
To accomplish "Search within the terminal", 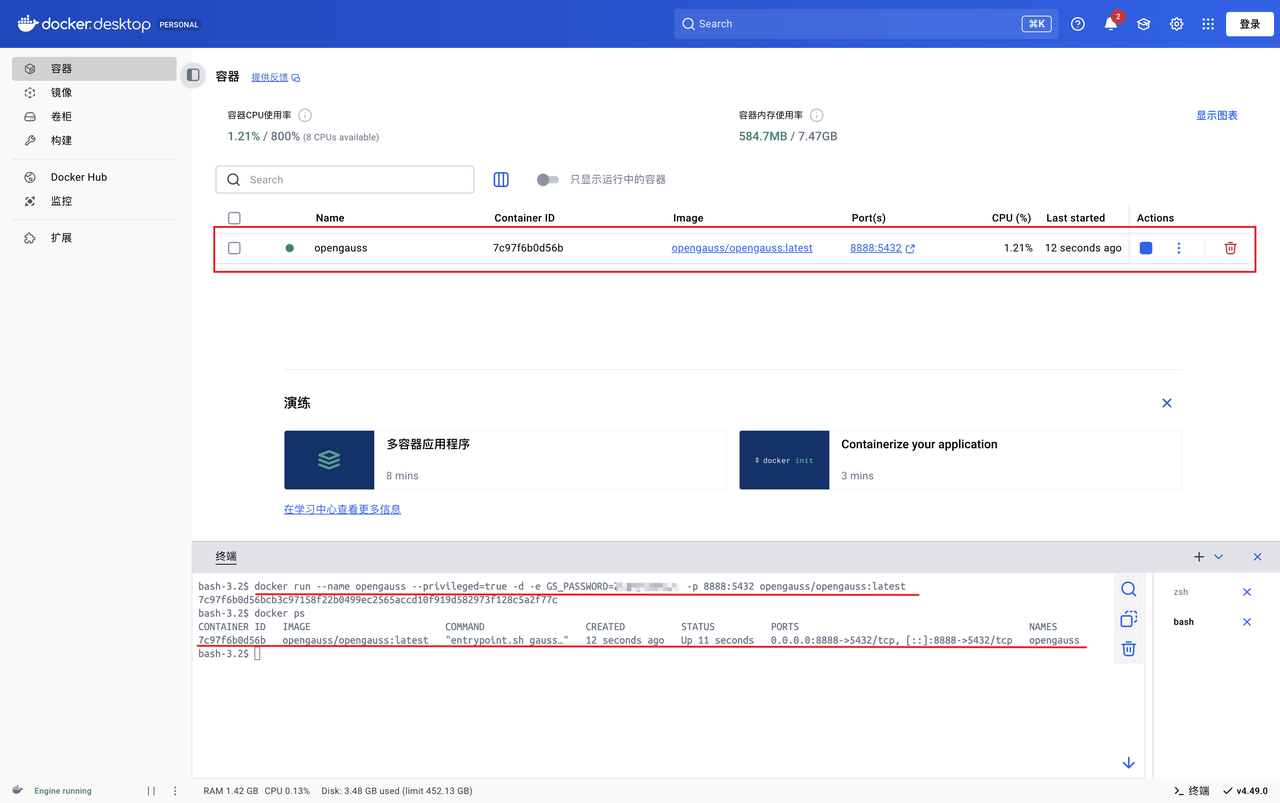I will pyautogui.click(x=1129, y=590).
